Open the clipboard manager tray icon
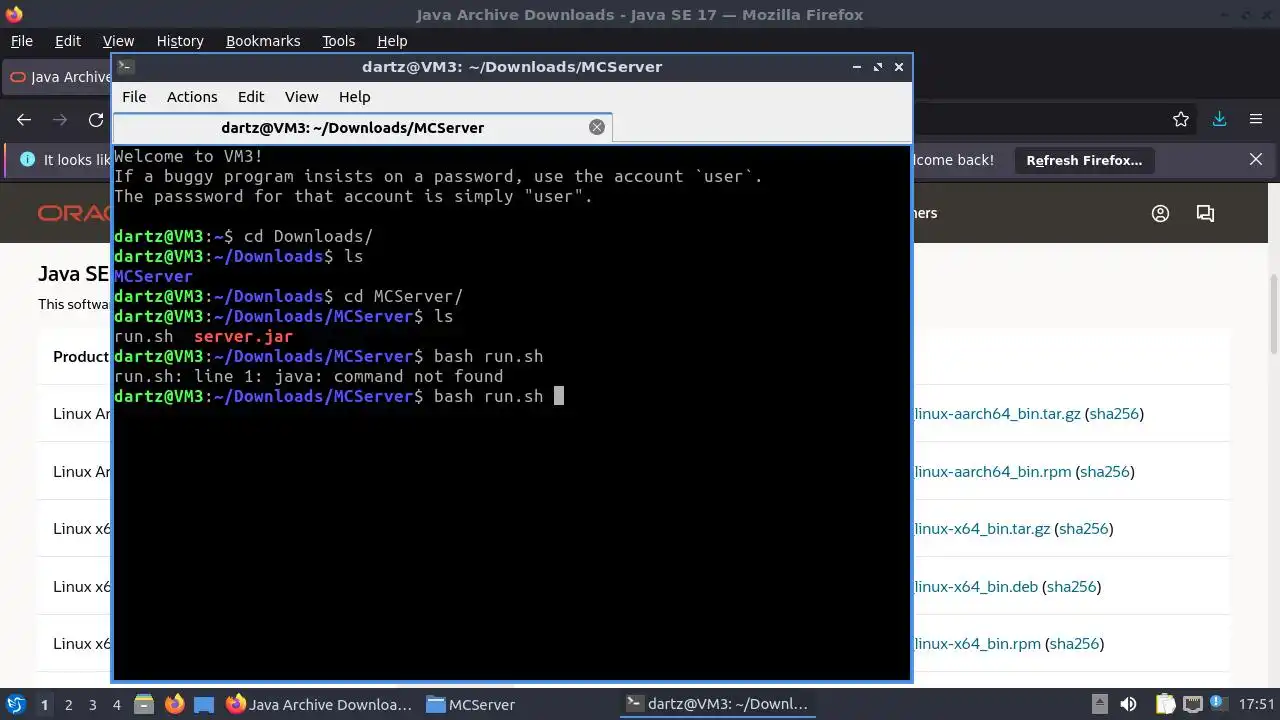The image size is (1280, 720). pos(1164,704)
